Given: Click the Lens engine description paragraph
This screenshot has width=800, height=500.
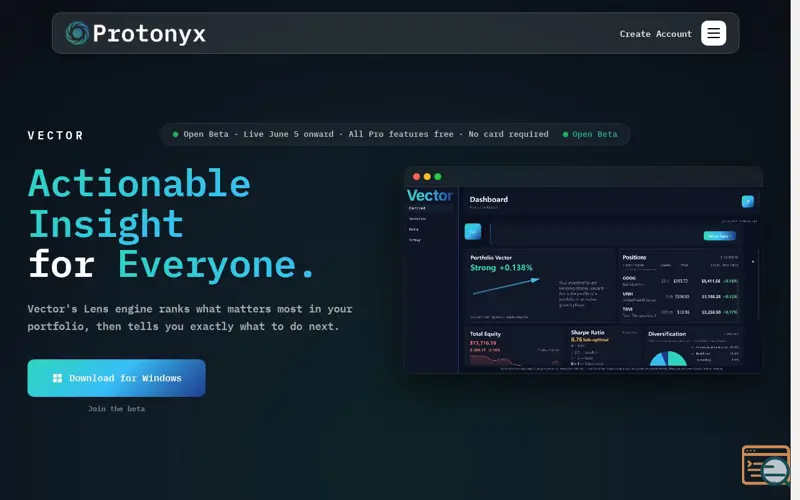Looking at the screenshot, I should point(190,317).
